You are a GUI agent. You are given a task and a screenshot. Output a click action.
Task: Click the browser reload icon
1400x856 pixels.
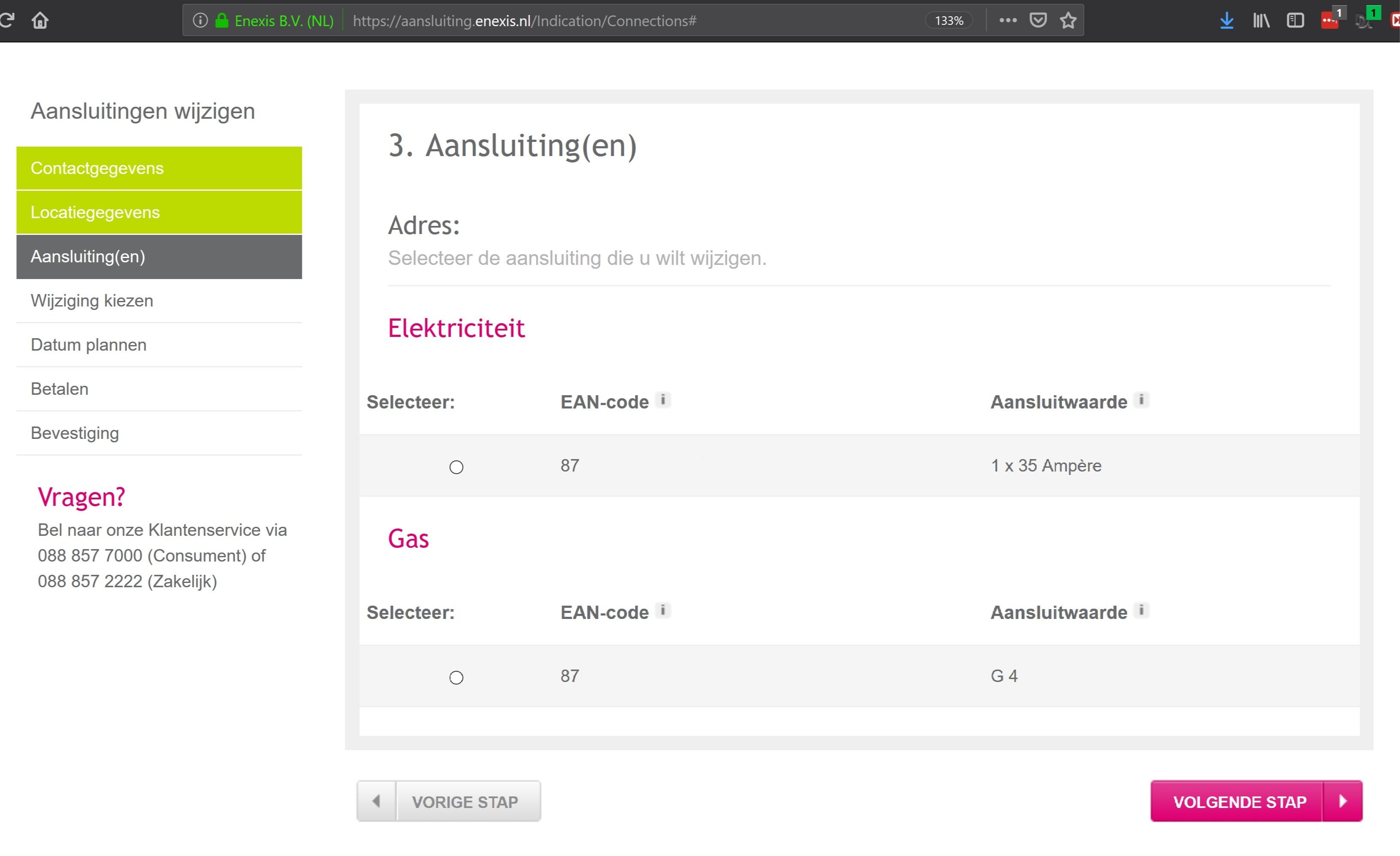click(7, 21)
